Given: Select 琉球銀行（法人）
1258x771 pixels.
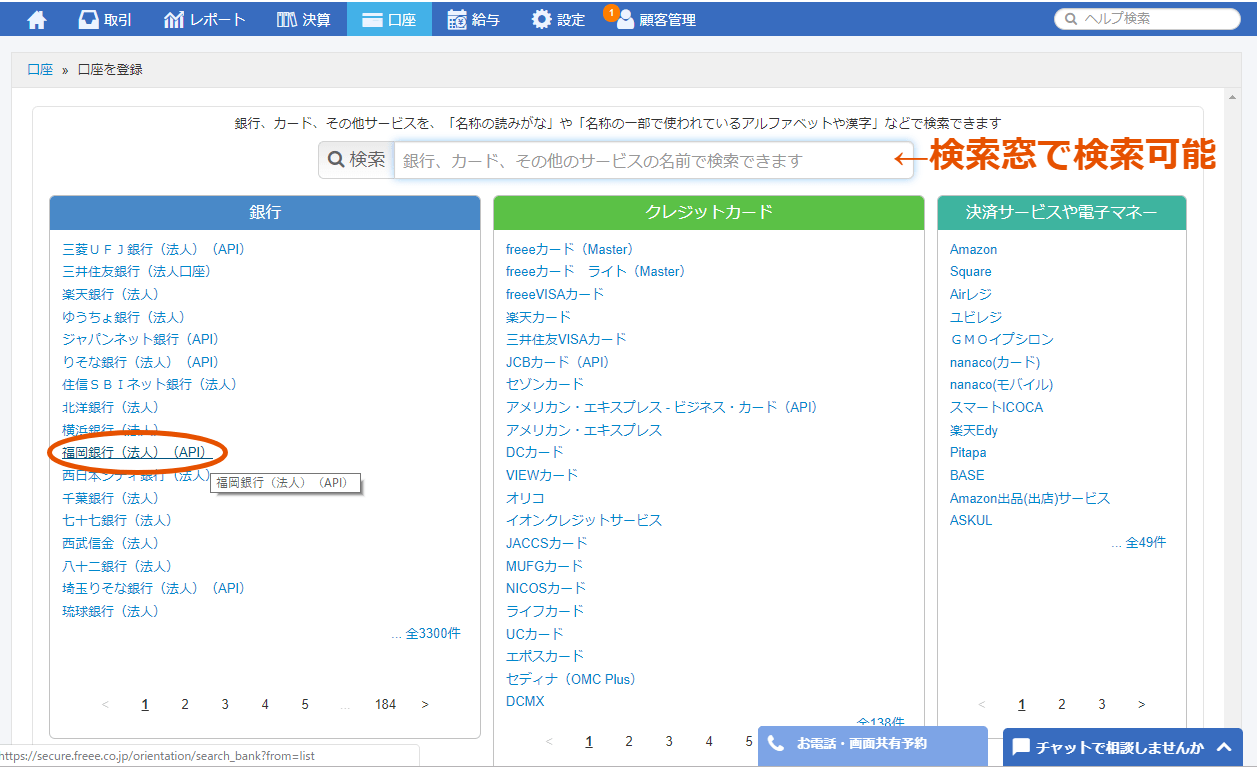Looking at the screenshot, I should 110,611.
